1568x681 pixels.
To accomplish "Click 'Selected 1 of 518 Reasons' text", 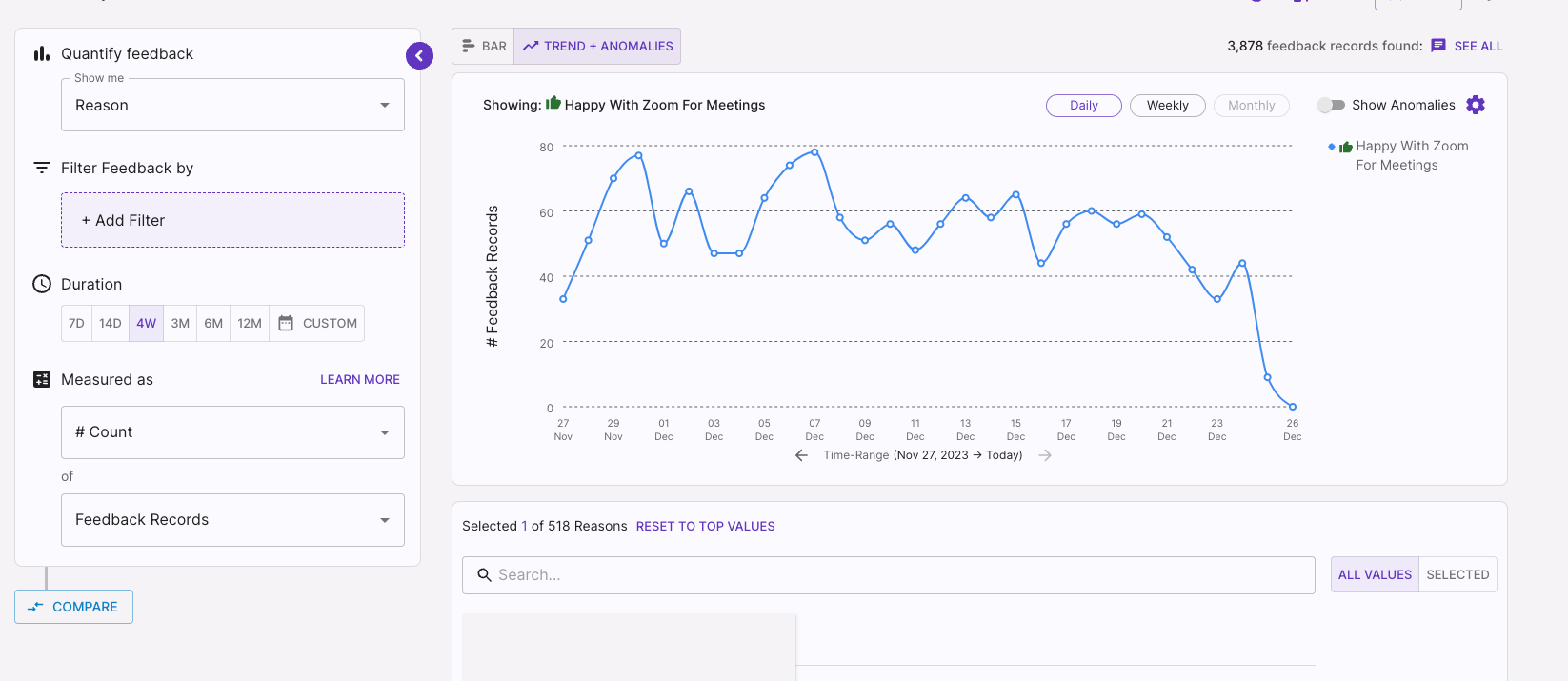I will tap(545, 526).
